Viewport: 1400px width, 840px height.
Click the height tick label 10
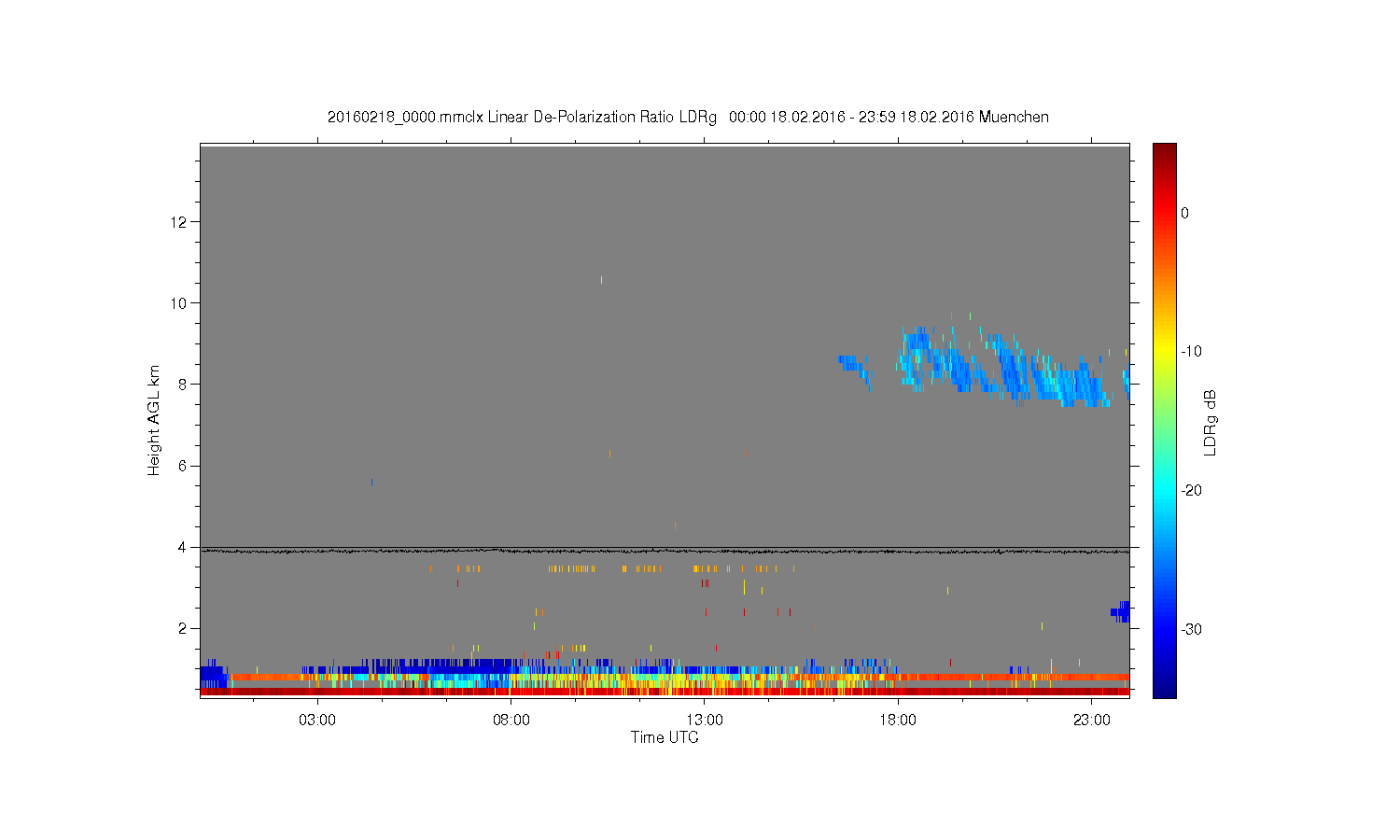(180, 302)
